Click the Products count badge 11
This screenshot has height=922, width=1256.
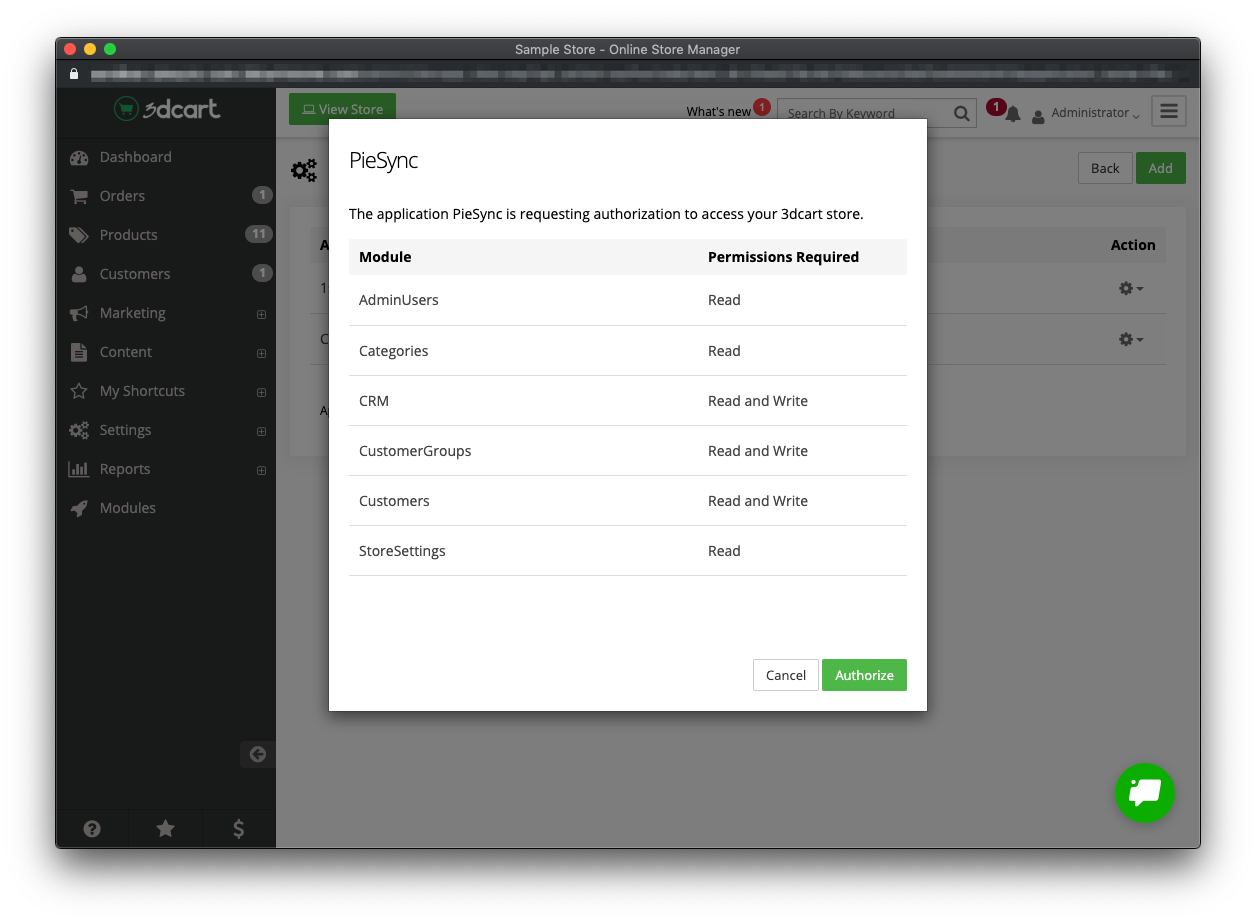point(259,234)
